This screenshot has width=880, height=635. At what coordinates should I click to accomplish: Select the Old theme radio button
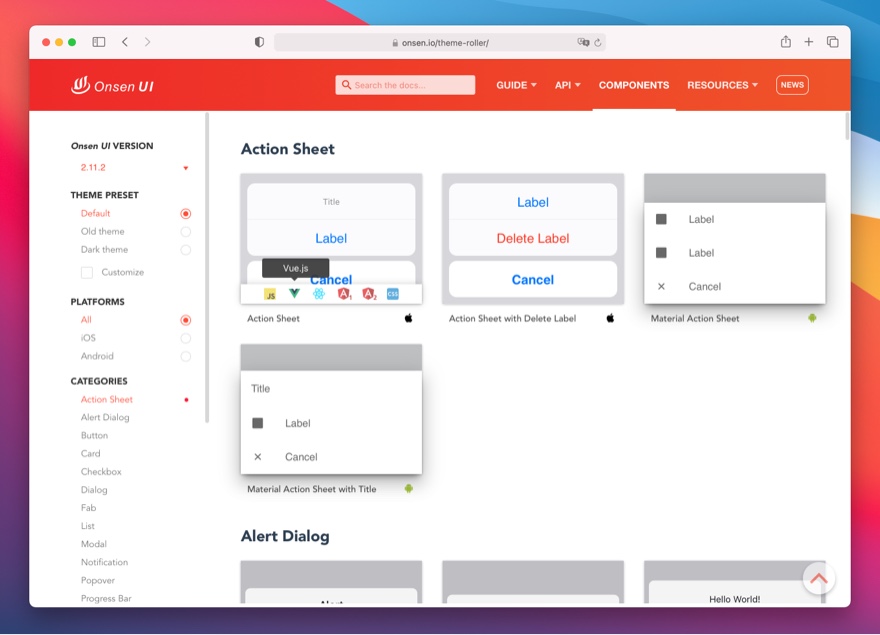click(186, 231)
